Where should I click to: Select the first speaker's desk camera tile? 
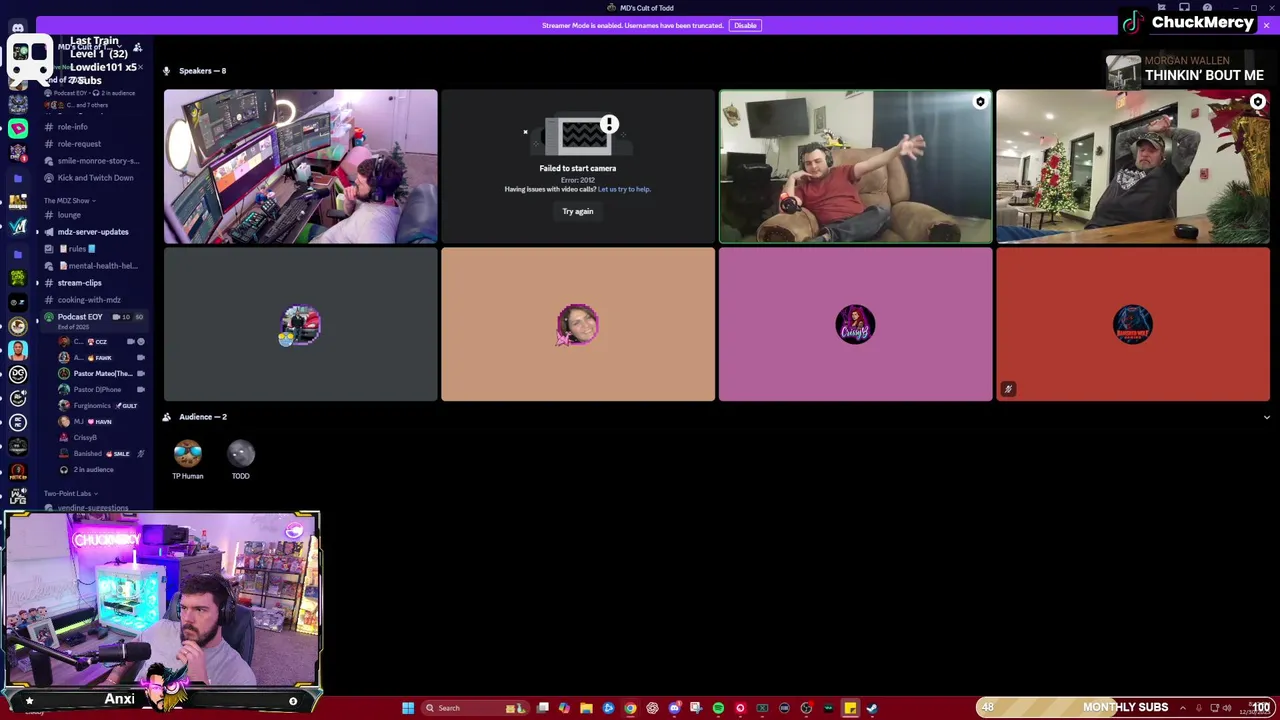pos(300,166)
